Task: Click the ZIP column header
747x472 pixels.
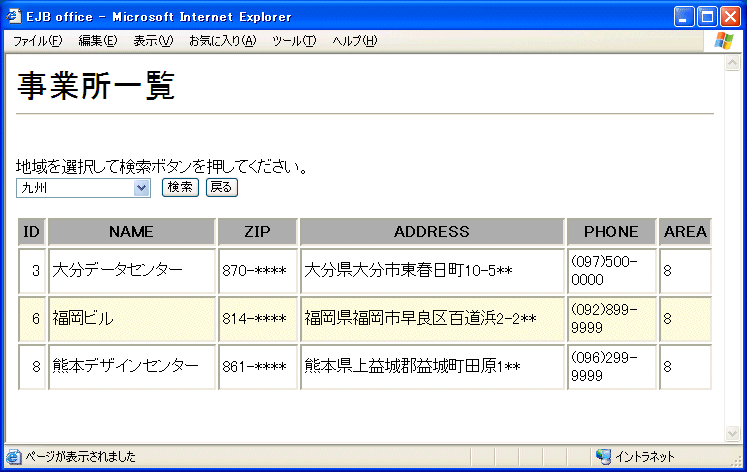Action: coord(257,231)
